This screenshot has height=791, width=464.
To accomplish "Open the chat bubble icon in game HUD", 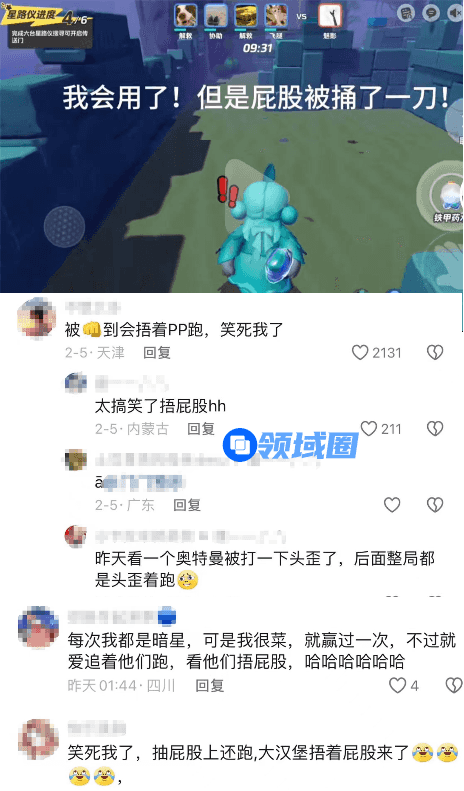I will click(x=431, y=13).
